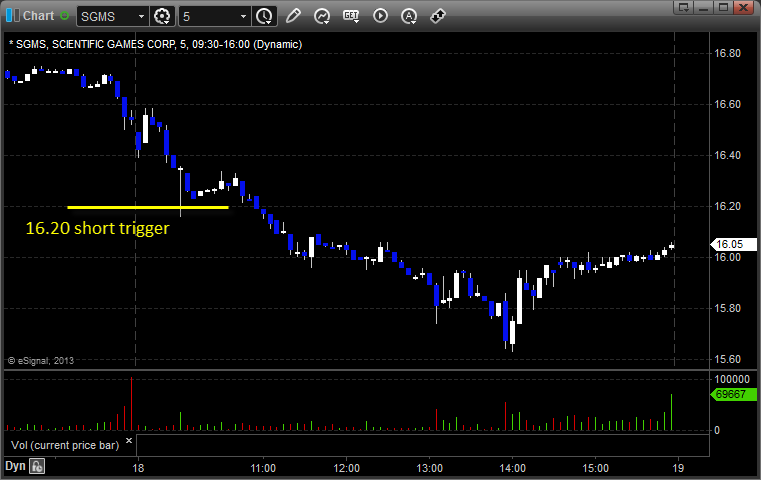Click the 11:00 time axis label
Screen dimensions: 761x480
point(263,468)
